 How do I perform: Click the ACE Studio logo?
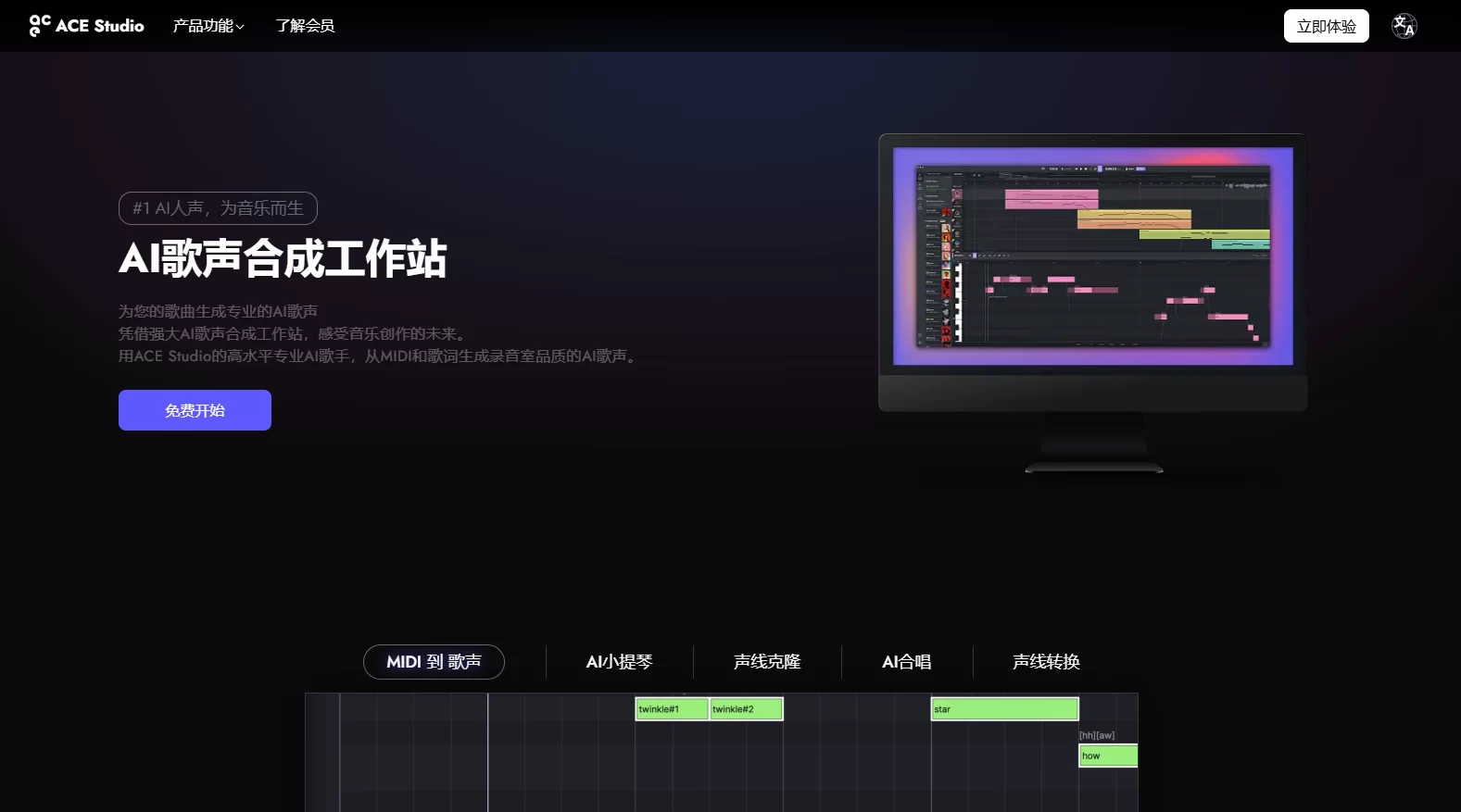tap(86, 26)
